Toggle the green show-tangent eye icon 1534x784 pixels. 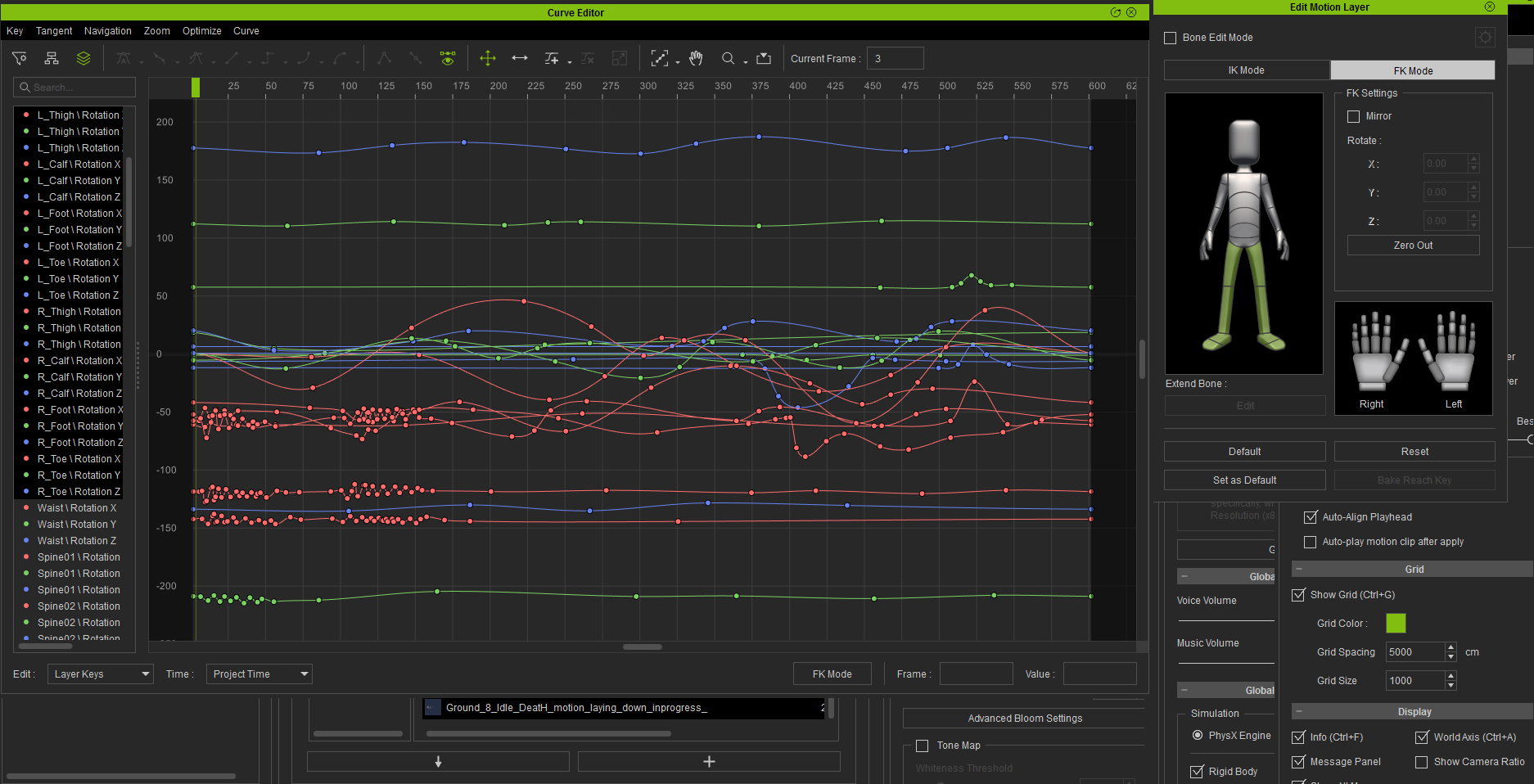pos(447,58)
